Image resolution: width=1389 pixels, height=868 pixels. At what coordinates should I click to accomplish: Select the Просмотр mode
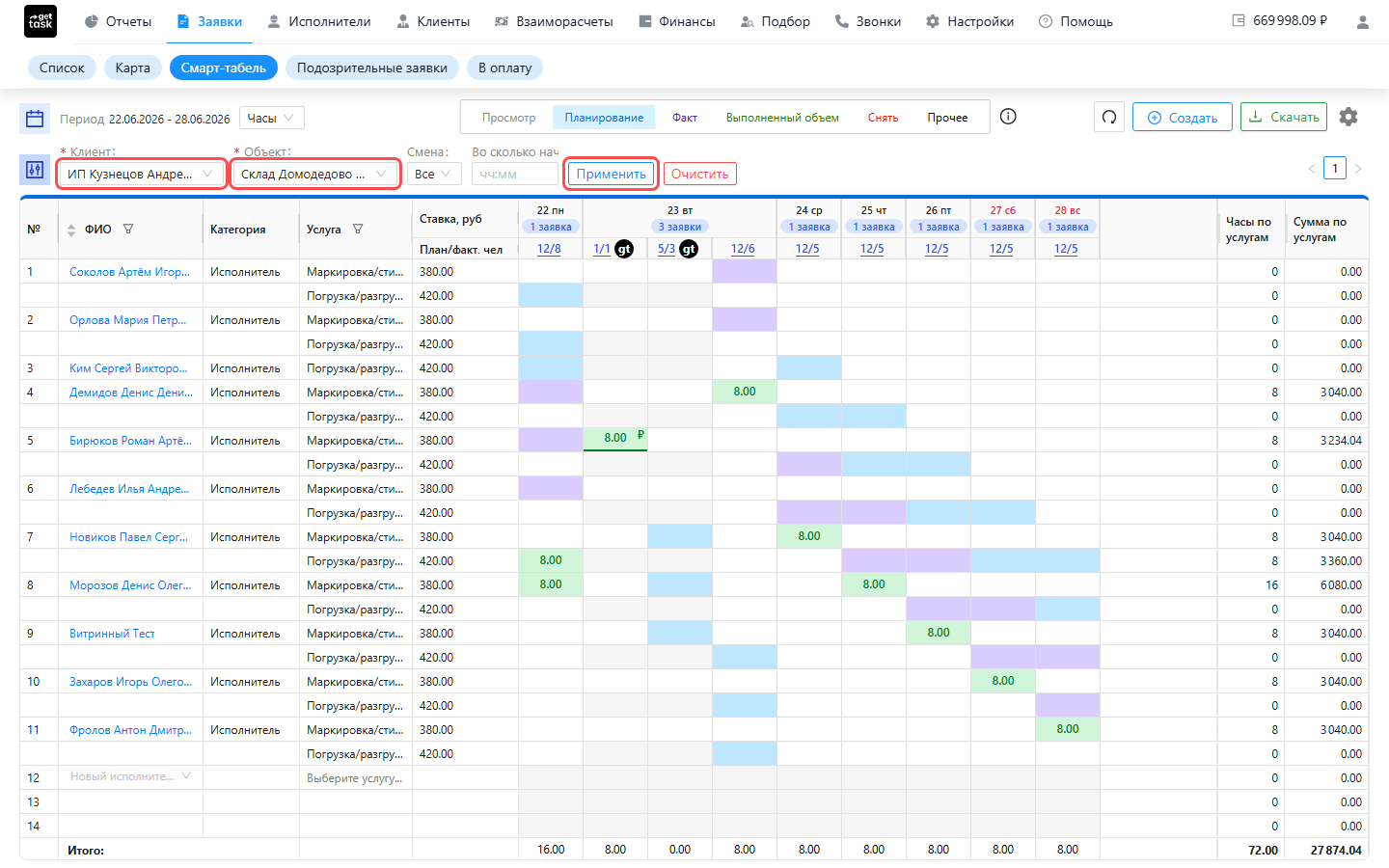(x=508, y=118)
